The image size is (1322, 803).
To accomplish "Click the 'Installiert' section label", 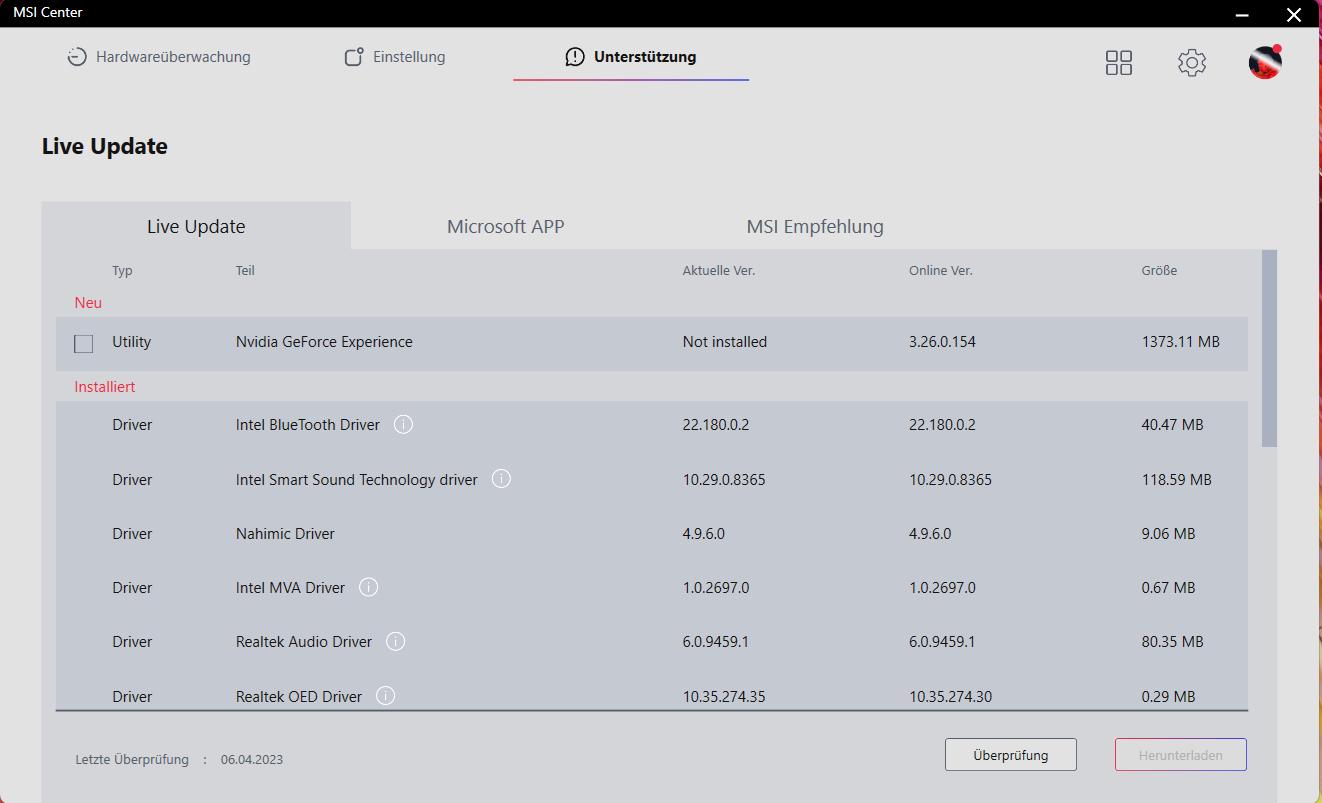I will pos(105,386).
